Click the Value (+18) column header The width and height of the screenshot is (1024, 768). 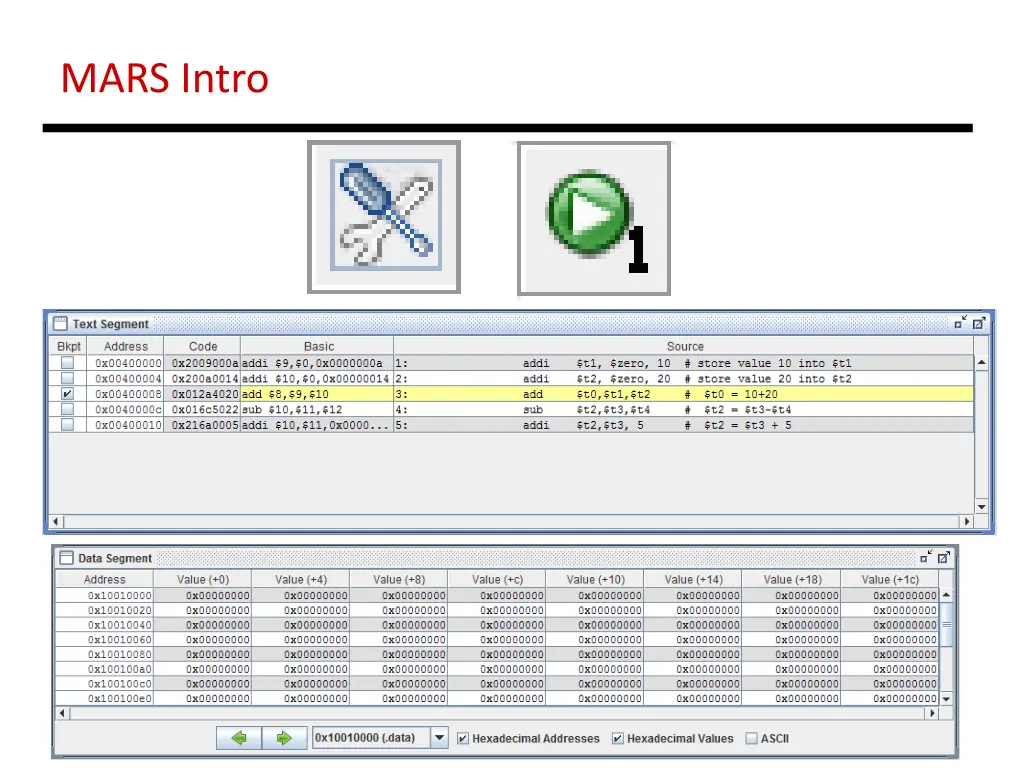coord(792,579)
